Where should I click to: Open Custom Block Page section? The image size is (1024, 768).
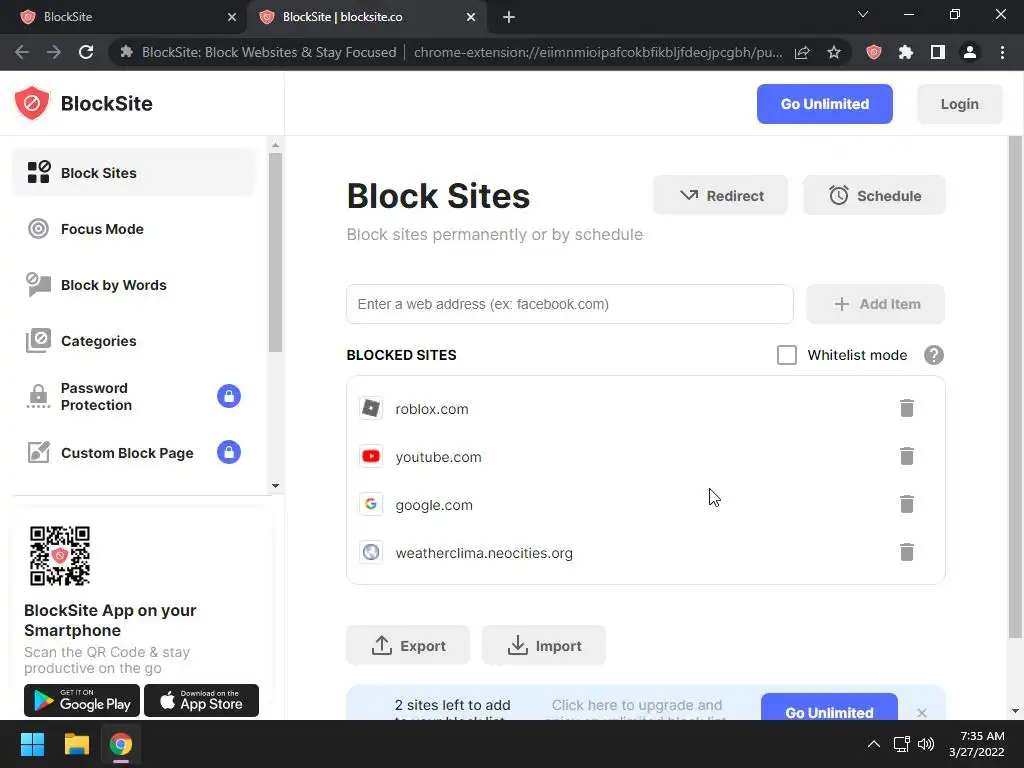tap(133, 453)
